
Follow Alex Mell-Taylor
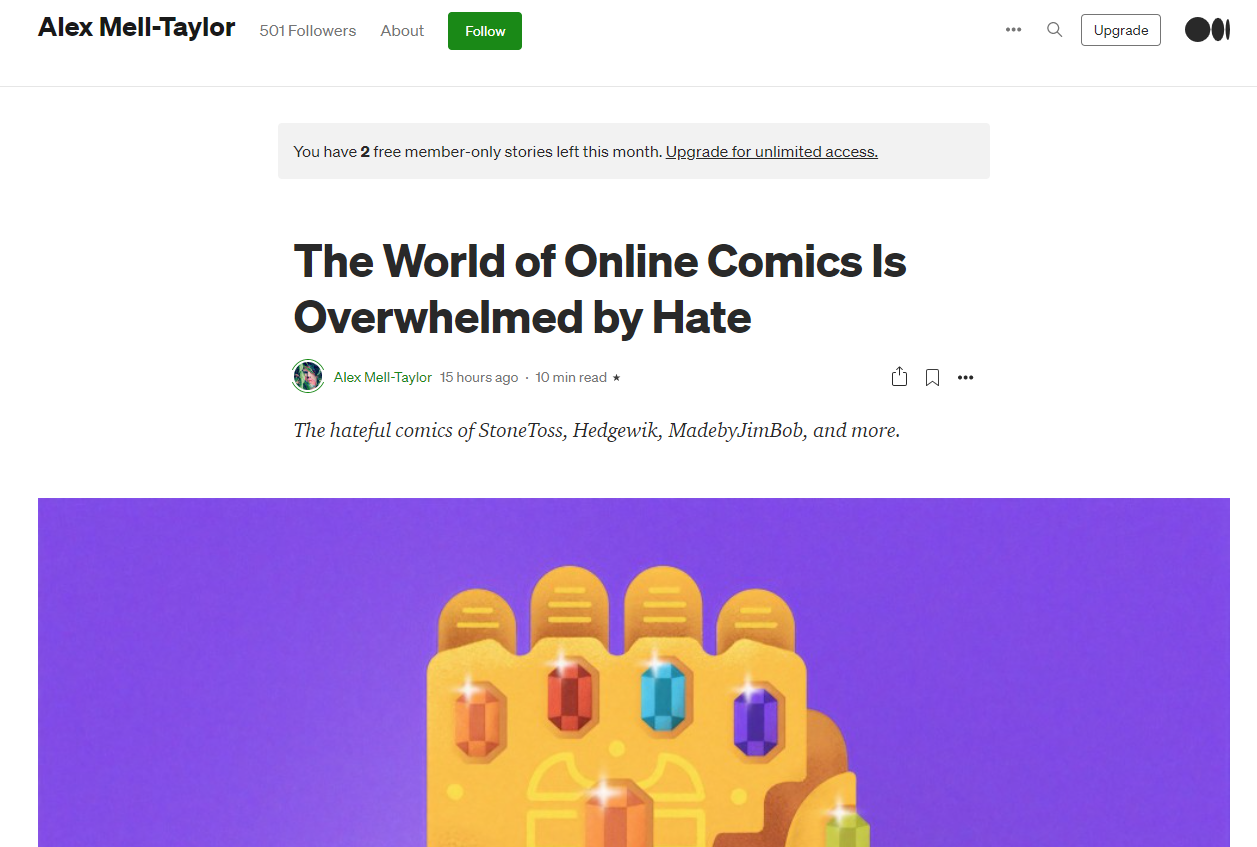click(485, 31)
